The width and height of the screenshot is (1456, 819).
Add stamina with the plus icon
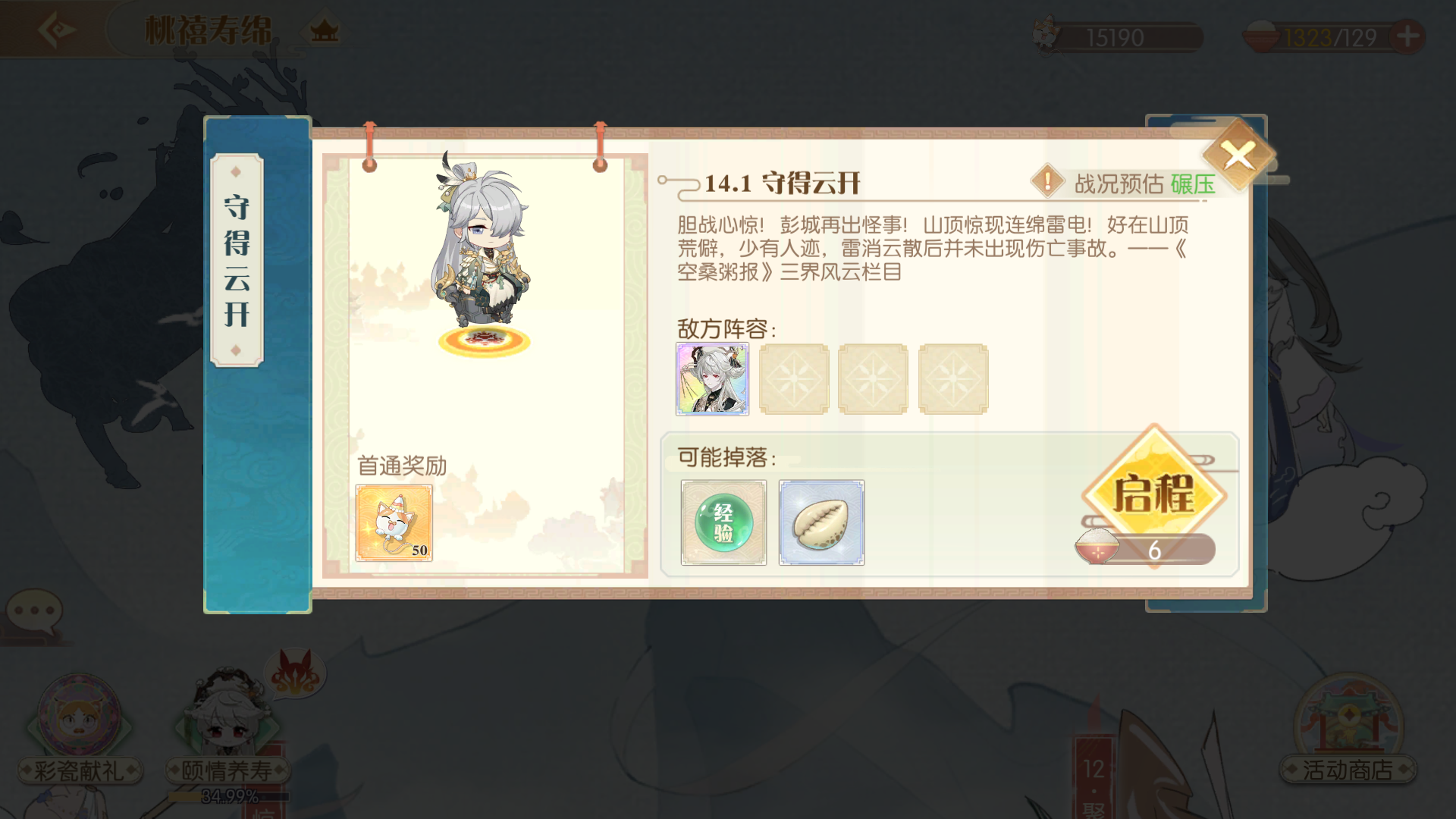pos(1407,36)
